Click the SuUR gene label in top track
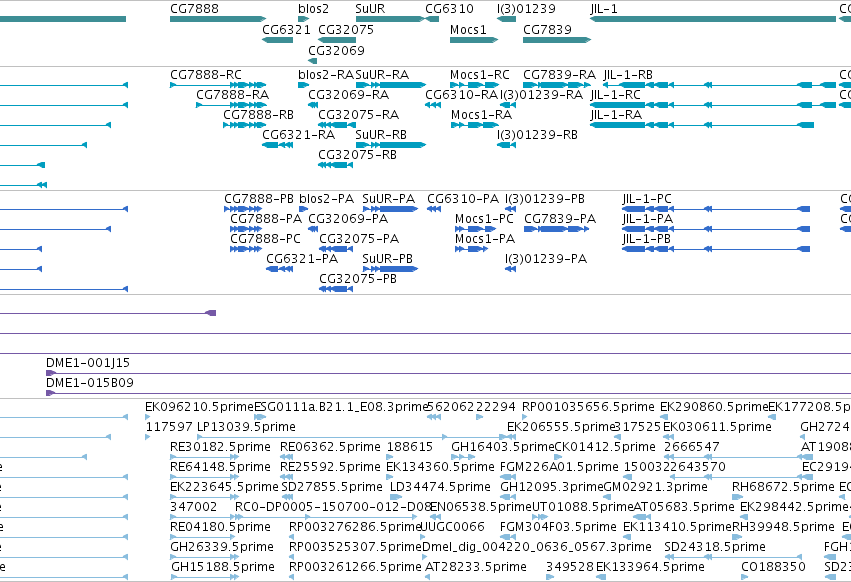 370,9
